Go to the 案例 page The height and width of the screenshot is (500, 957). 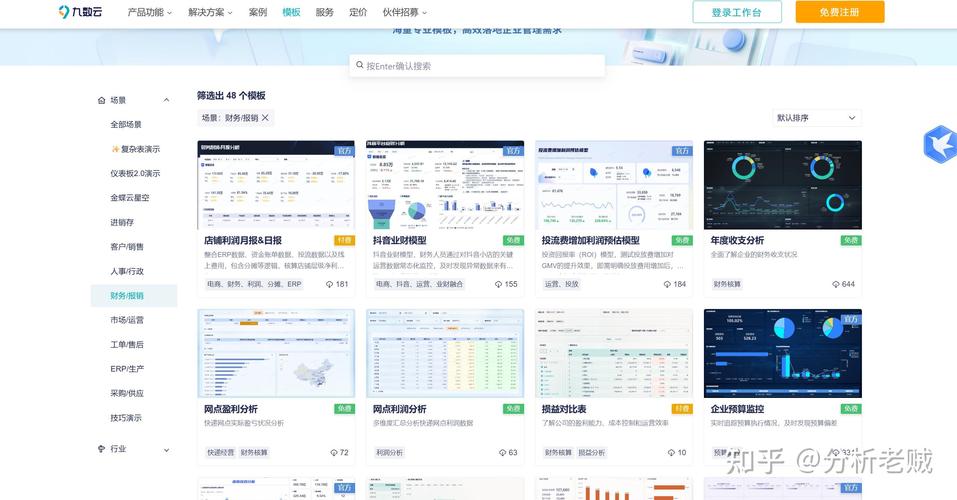click(258, 12)
